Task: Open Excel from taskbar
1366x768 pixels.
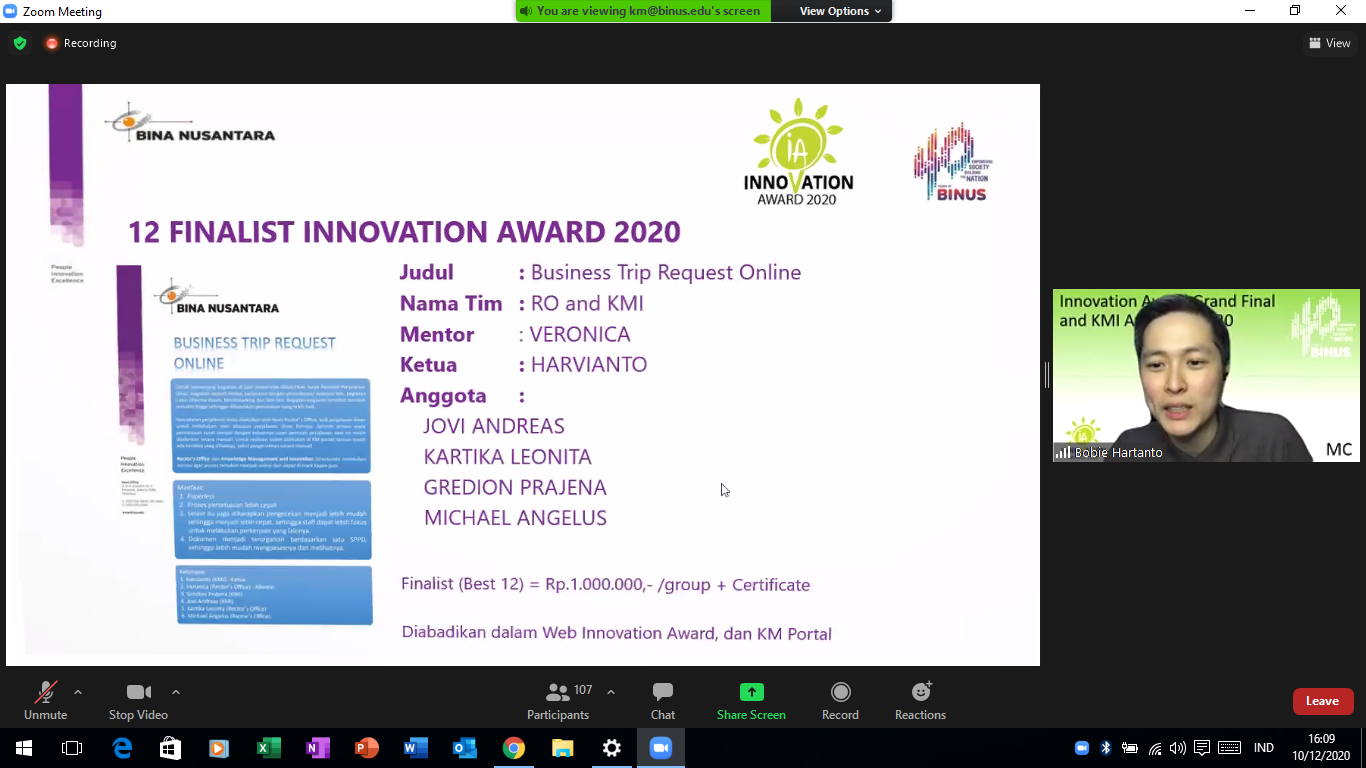Action: (268, 748)
